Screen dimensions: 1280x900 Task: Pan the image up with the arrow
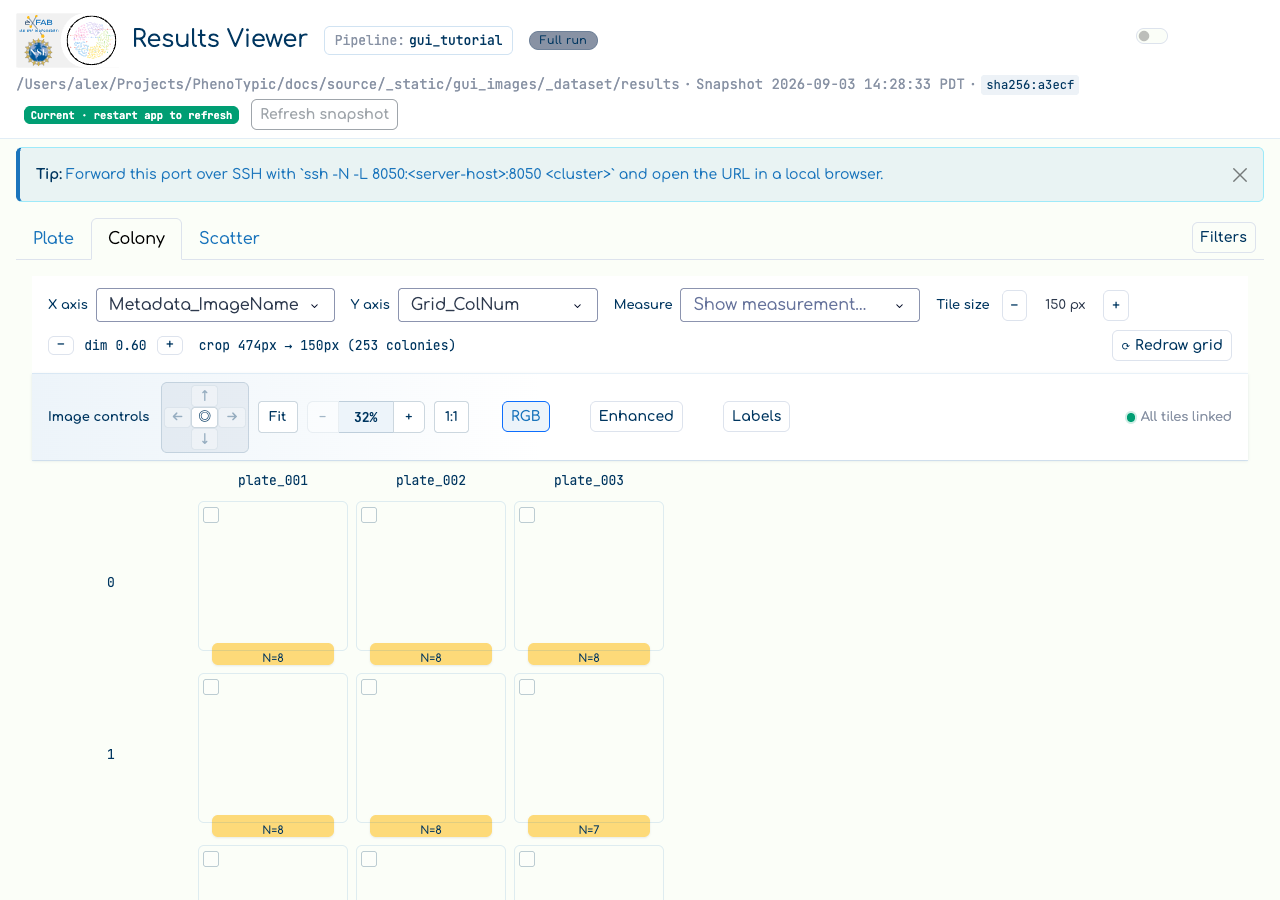[x=204, y=395]
